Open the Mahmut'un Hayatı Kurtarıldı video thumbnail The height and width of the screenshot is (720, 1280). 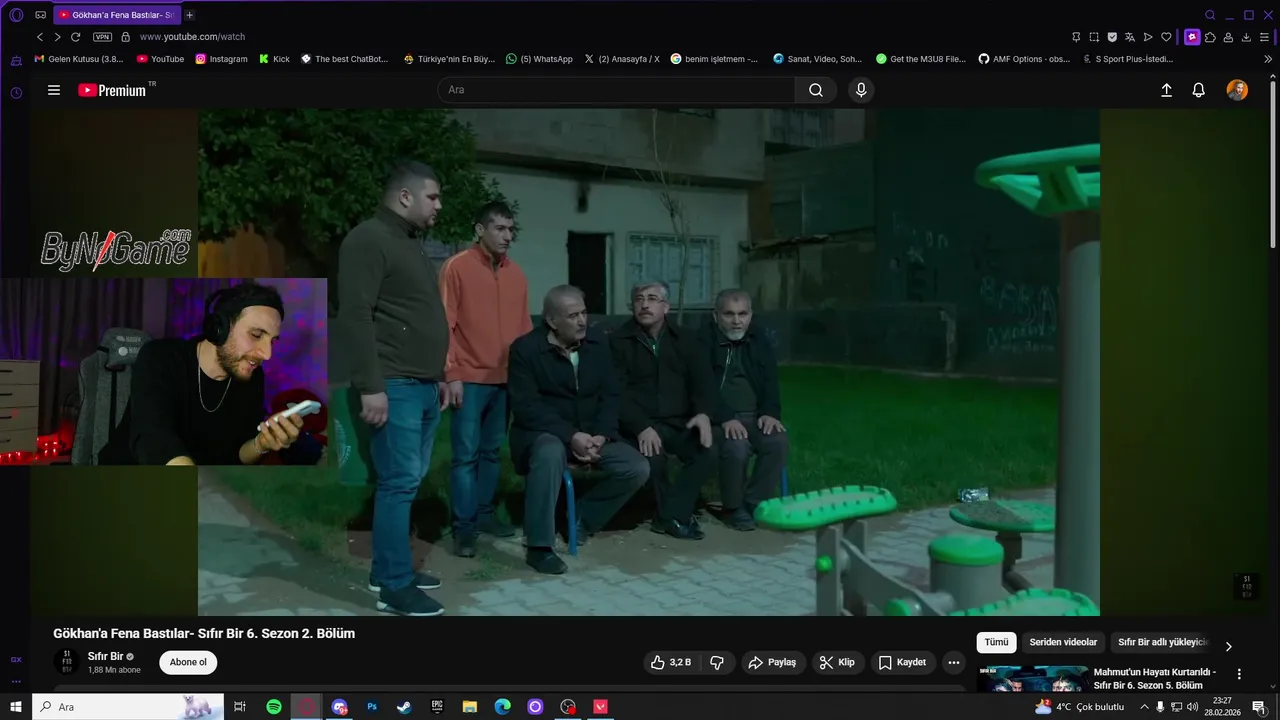tap(1033, 679)
